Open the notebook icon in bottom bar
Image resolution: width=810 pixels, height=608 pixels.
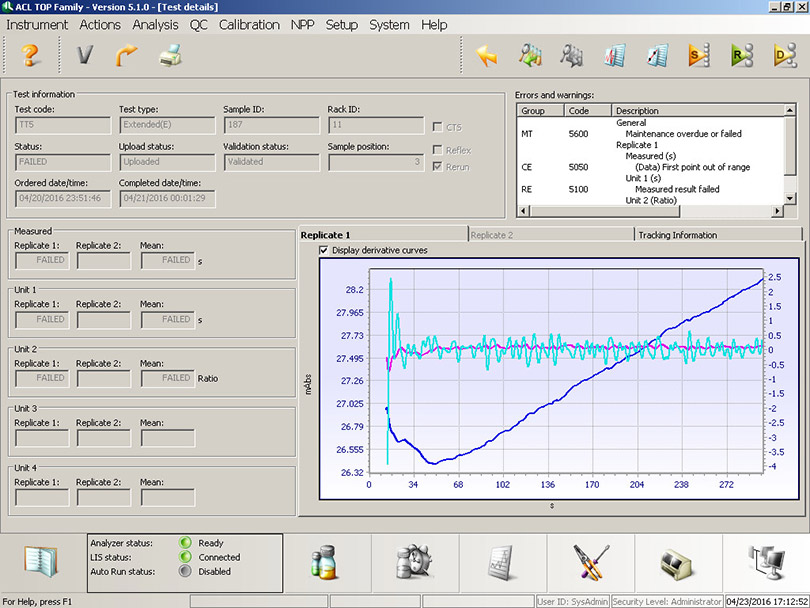point(41,562)
